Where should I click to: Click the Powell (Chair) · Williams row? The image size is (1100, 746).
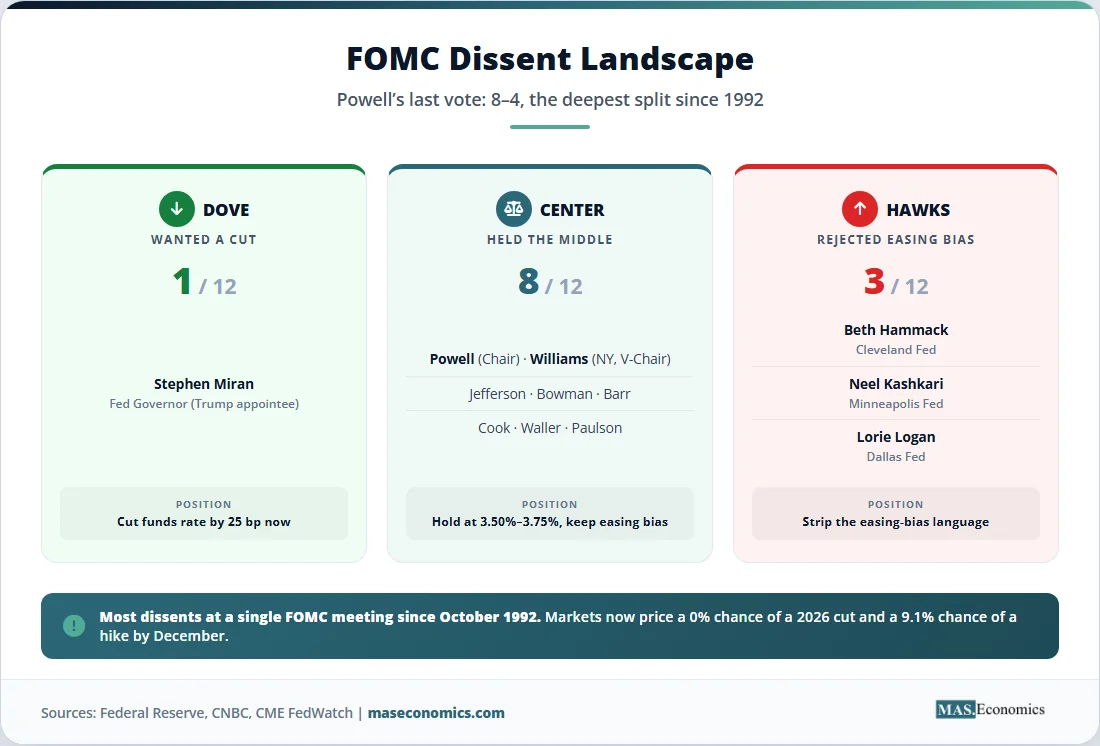550,359
